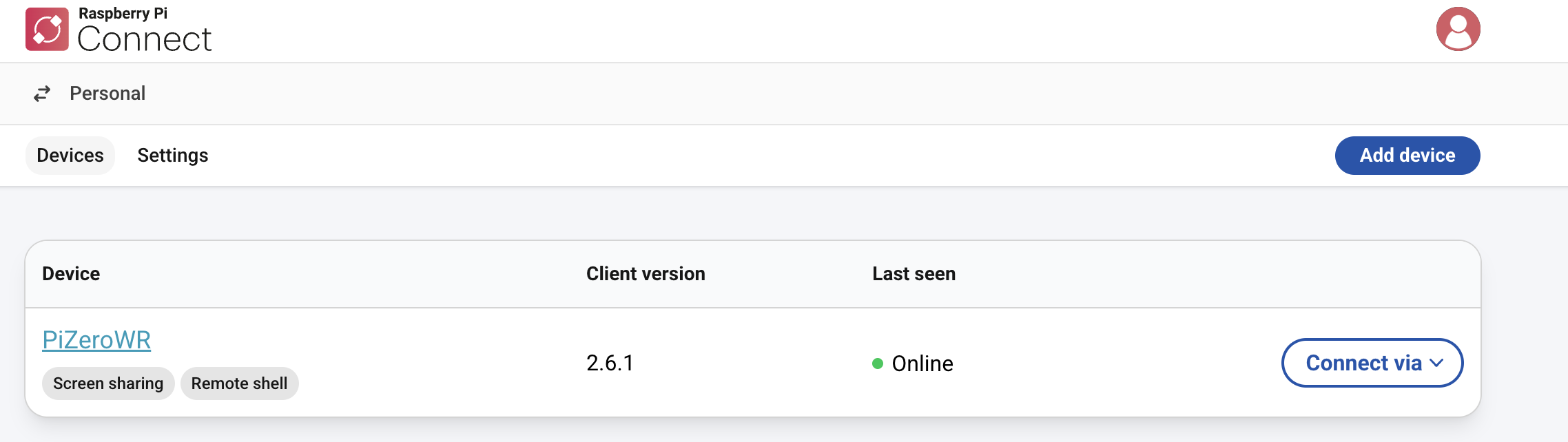Screen dimensions: 1568x442
Task: Click the Device column header
Action: pyautogui.click(x=71, y=273)
